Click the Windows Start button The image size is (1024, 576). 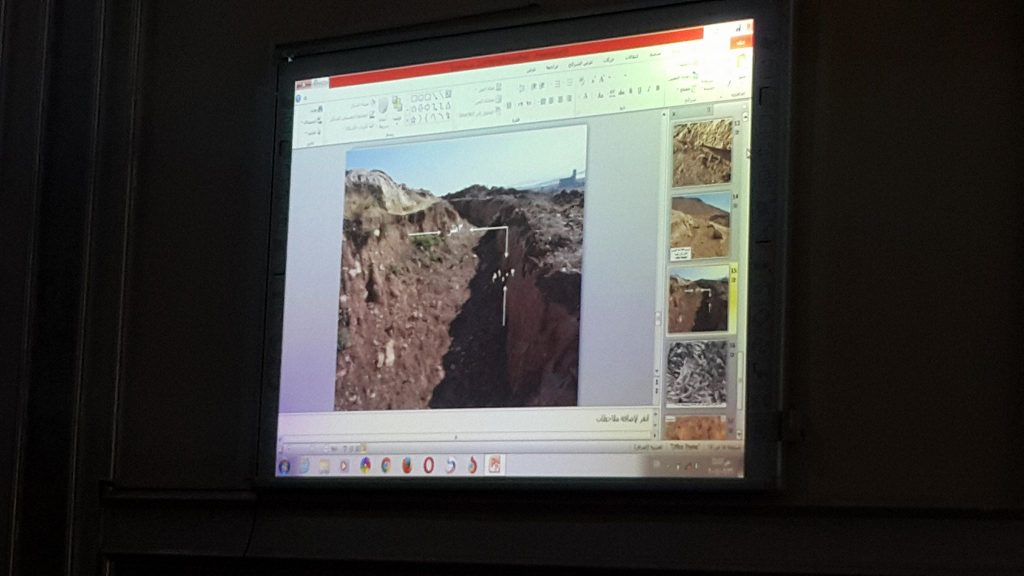(x=285, y=467)
